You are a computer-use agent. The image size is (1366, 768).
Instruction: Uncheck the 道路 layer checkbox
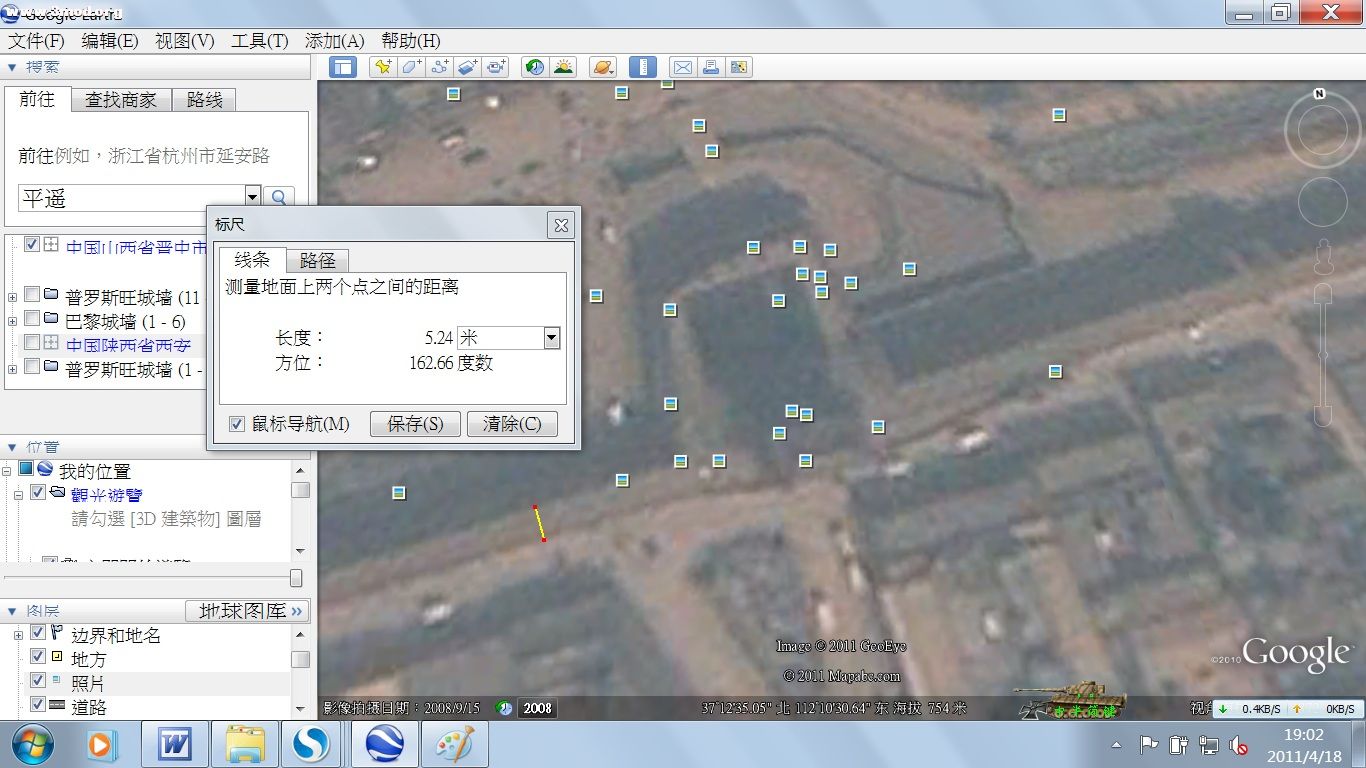(x=38, y=705)
